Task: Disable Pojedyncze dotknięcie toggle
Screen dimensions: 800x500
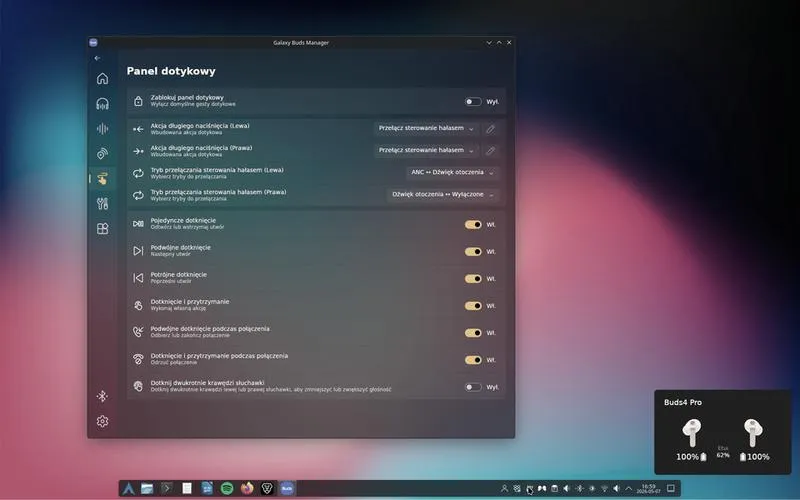Action: pyautogui.click(x=473, y=224)
